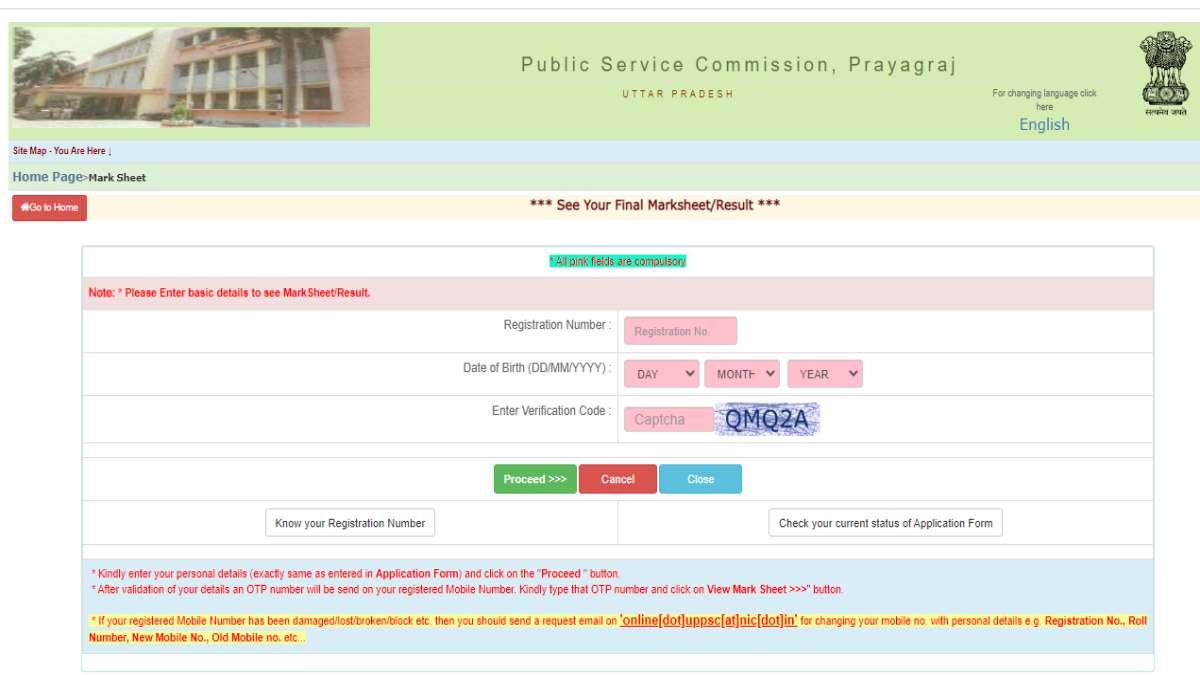Click the Registration No. input field
This screenshot has height=675, width=1200.
coord(680,330)
